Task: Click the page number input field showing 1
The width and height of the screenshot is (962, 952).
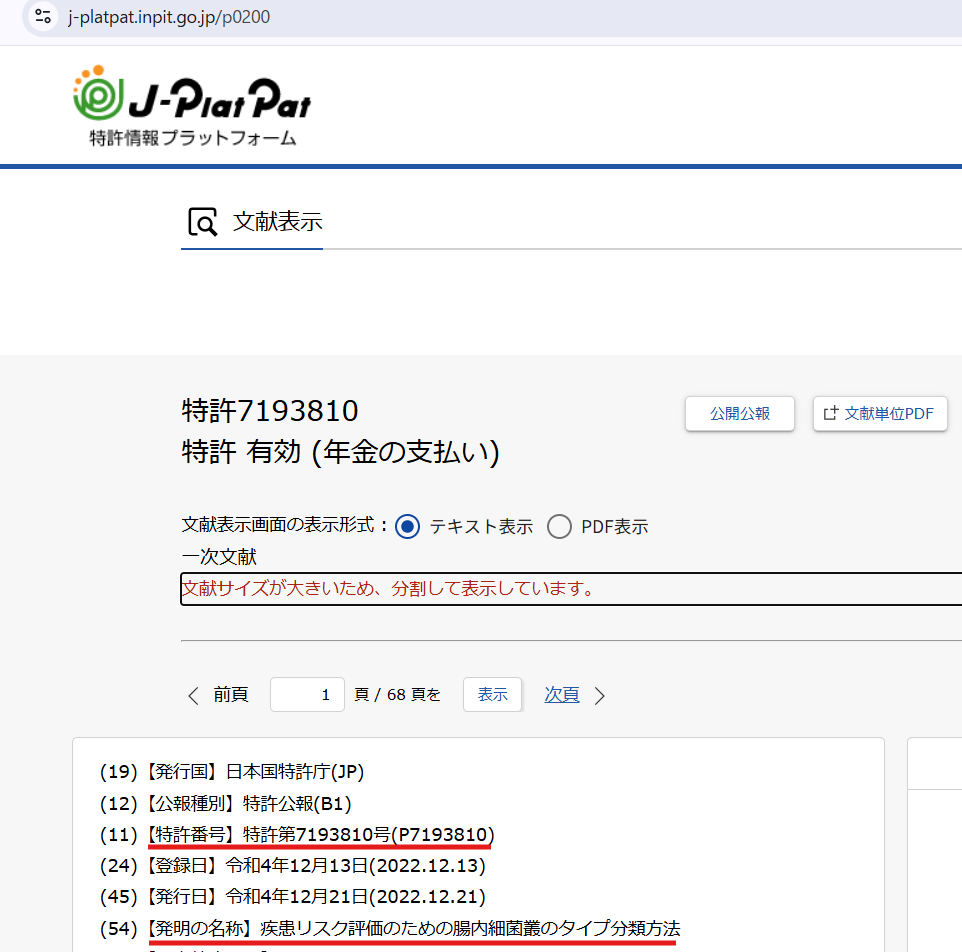Action: [307, 694]
